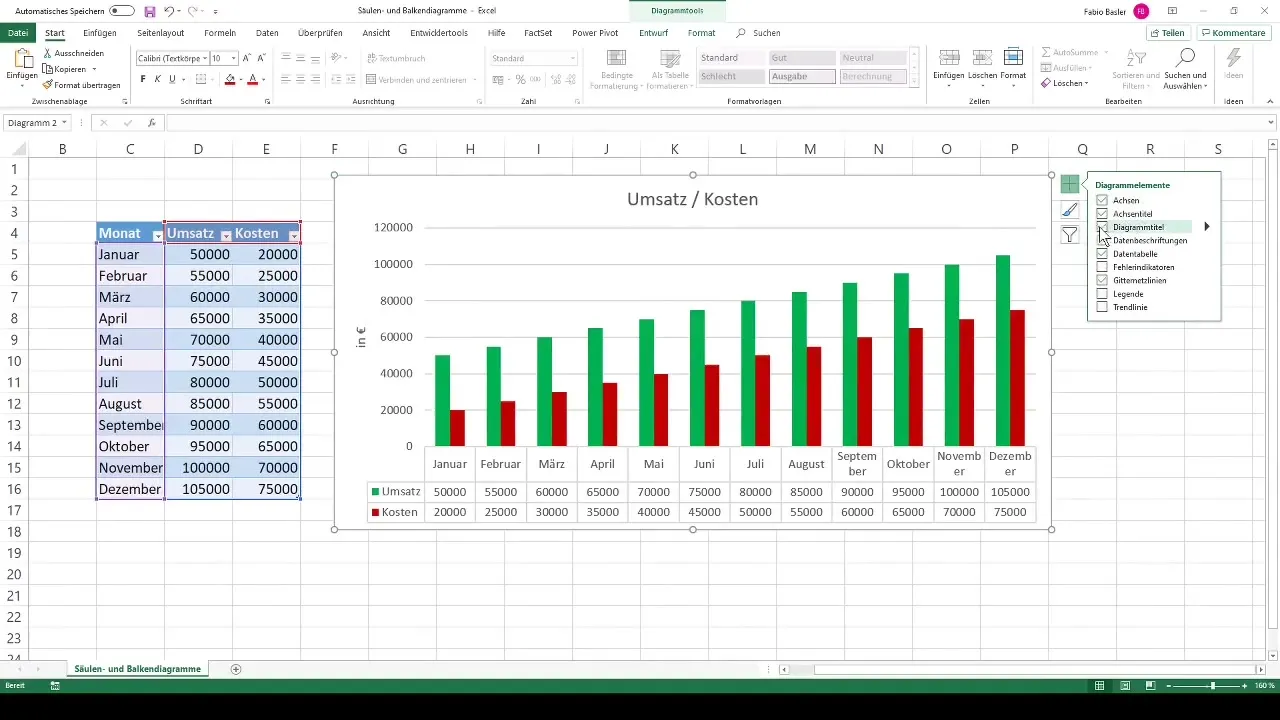This screenshot has height=720, width=1280.
Task: Switch to Formeln ribbon tab
Action: [220, 33]
